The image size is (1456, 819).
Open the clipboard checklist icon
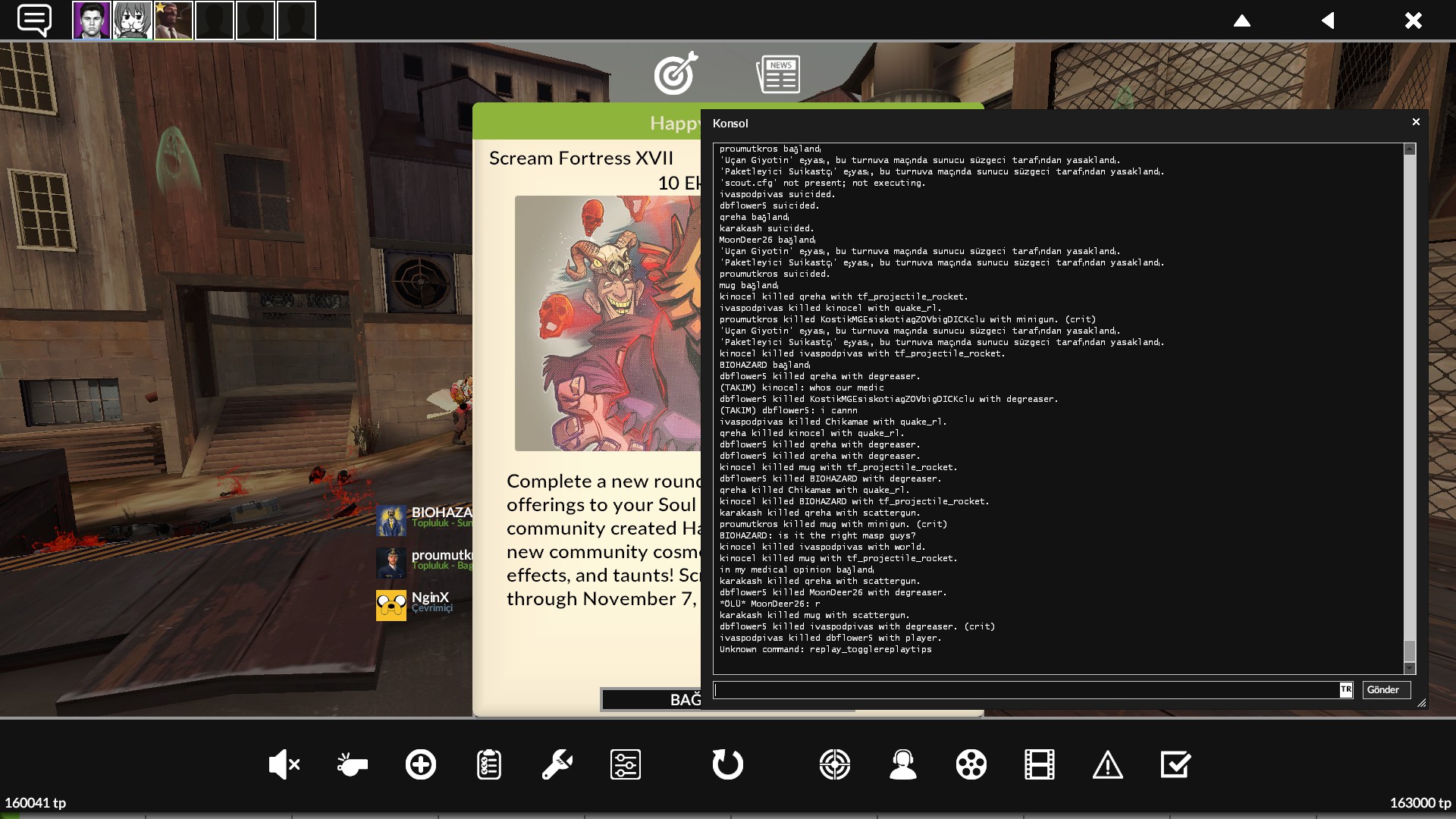point(488,764)
